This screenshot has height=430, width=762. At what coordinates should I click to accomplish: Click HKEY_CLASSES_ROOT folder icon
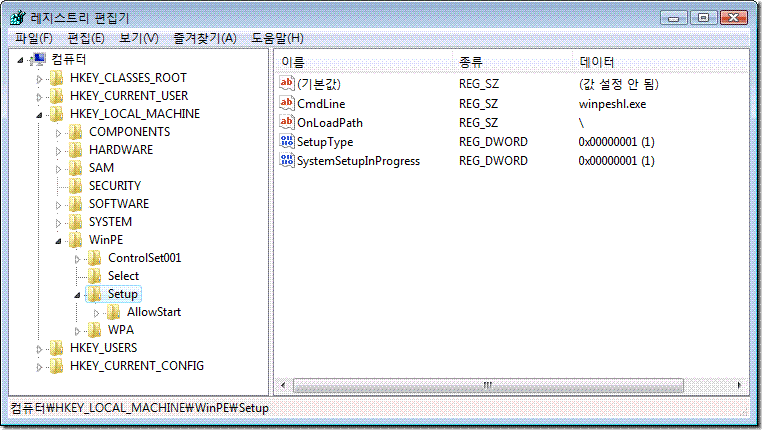coord(57,78)
